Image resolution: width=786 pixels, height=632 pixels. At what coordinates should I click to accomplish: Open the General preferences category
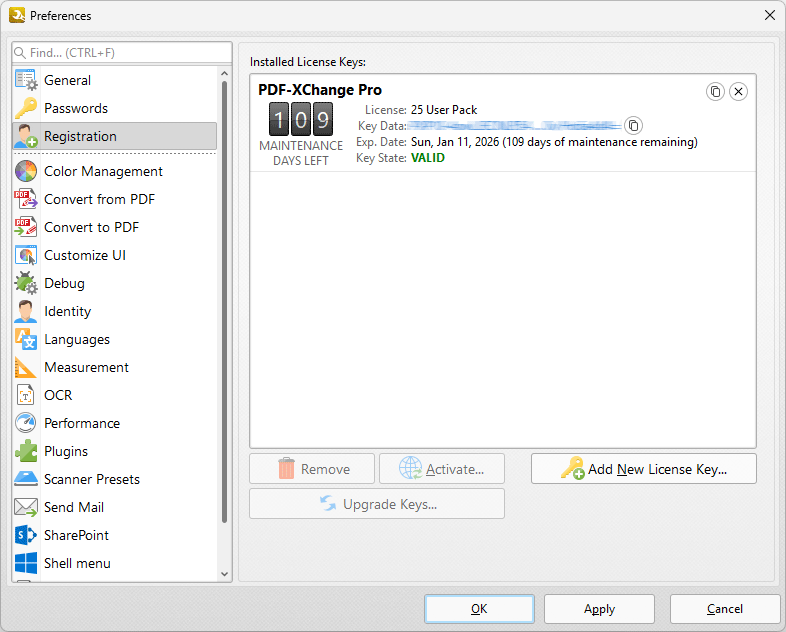click(x=115, y=80)
